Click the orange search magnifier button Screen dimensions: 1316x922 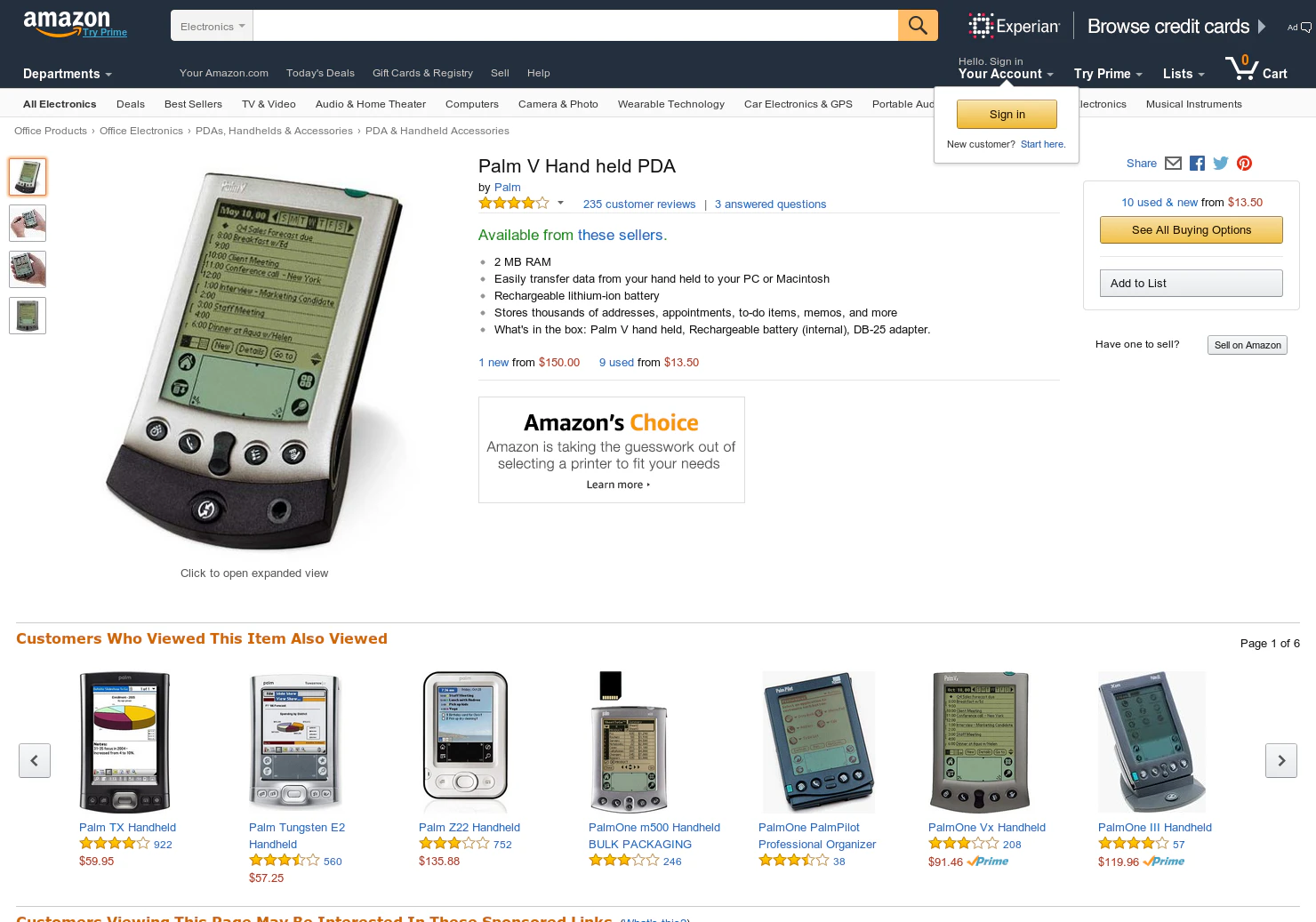tap(918, 26)
